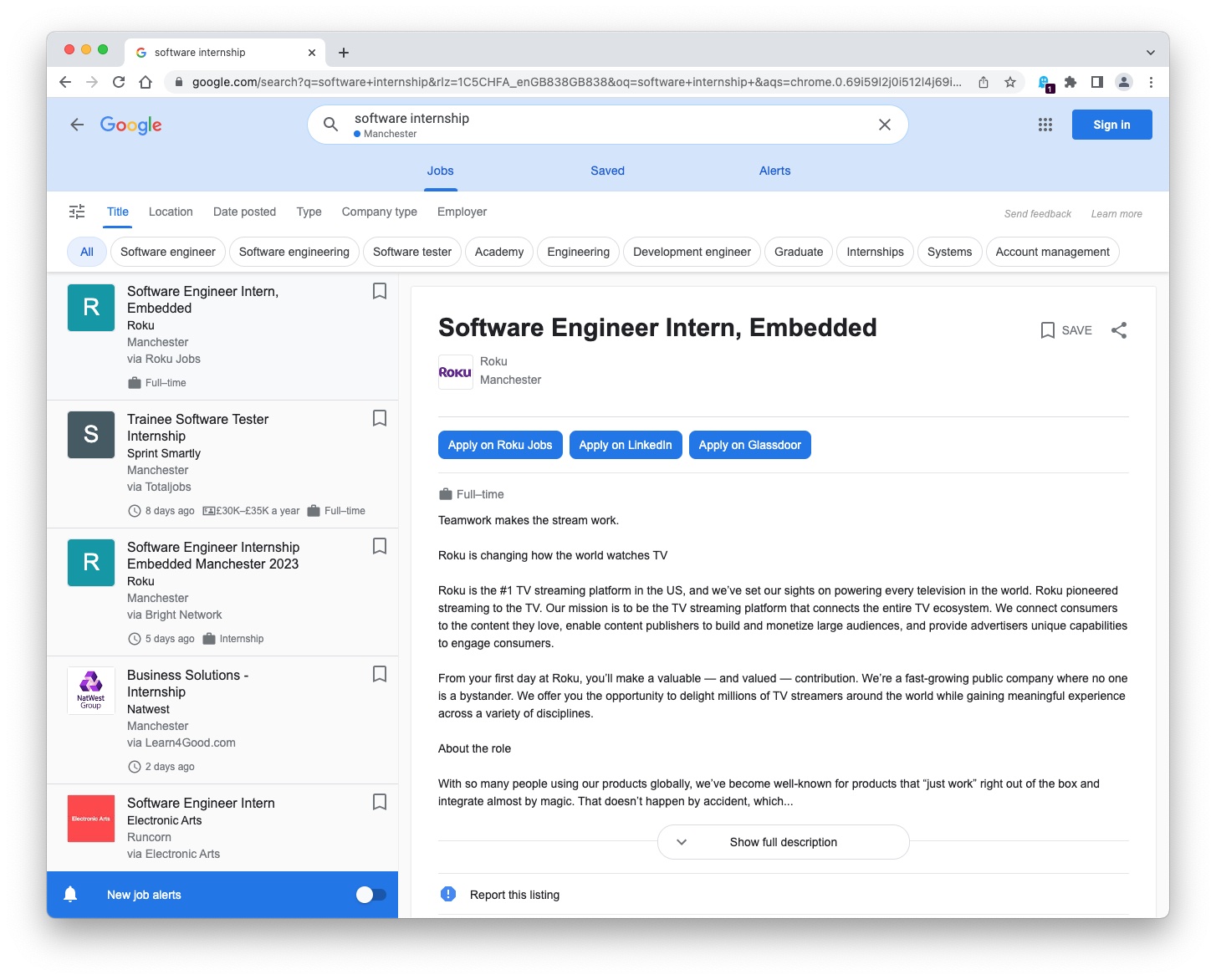Filter by Development engineer chip
The height and width of the screenshot is (980, 1216).
(x=692, y=252)
